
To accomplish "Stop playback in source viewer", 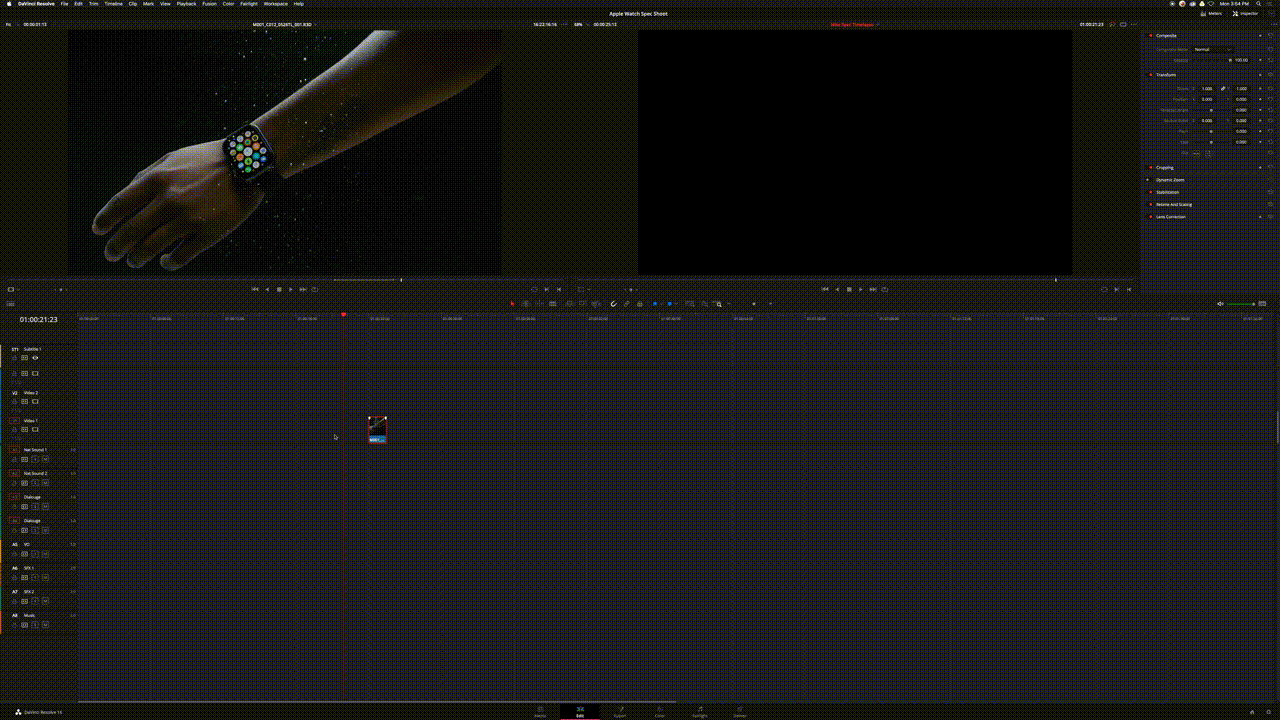I will (279, 289).
